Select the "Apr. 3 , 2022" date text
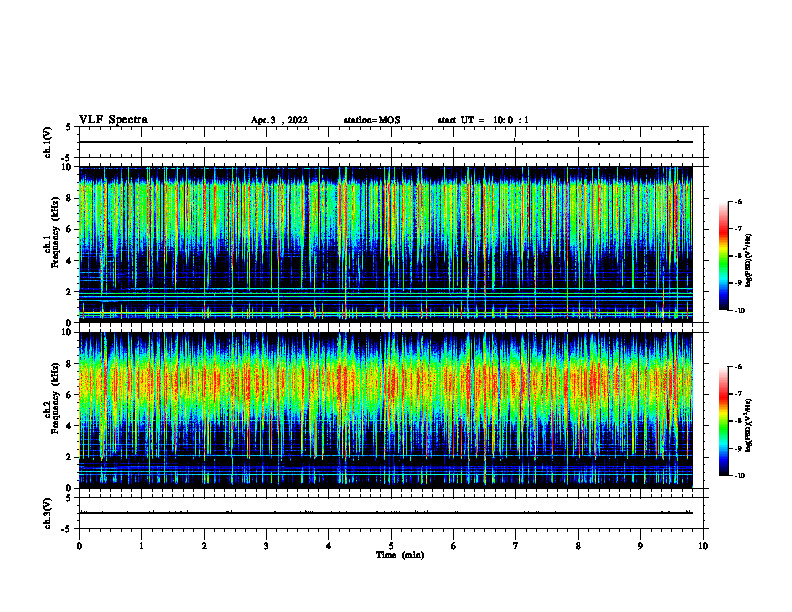The width and height of the screenshot is (792, 612). pos(279,120)
